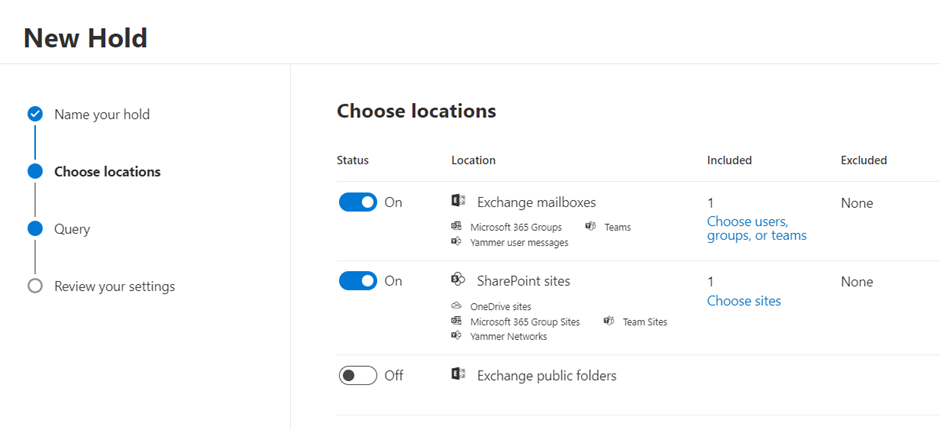The height and width of the screenshot is (430, 940).
Task: Click the Microsoft 365 Group Sites text
Action: coord(525,321)
